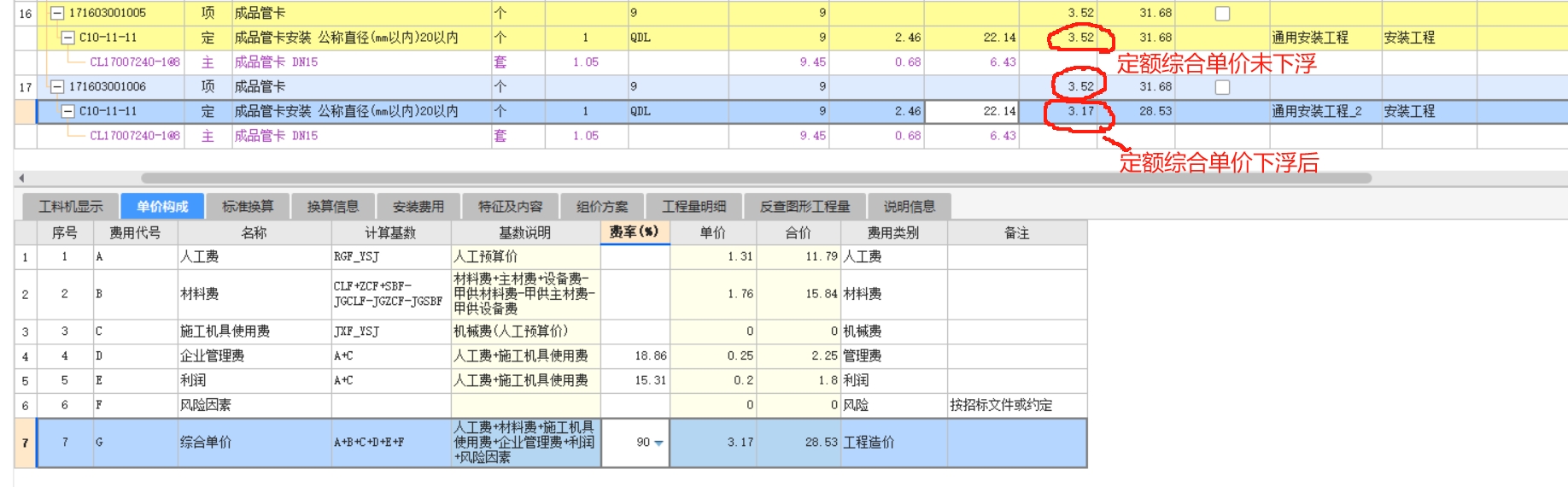Click row number 17 header
The image size is (1568, 487).
[x=25, y=86]
